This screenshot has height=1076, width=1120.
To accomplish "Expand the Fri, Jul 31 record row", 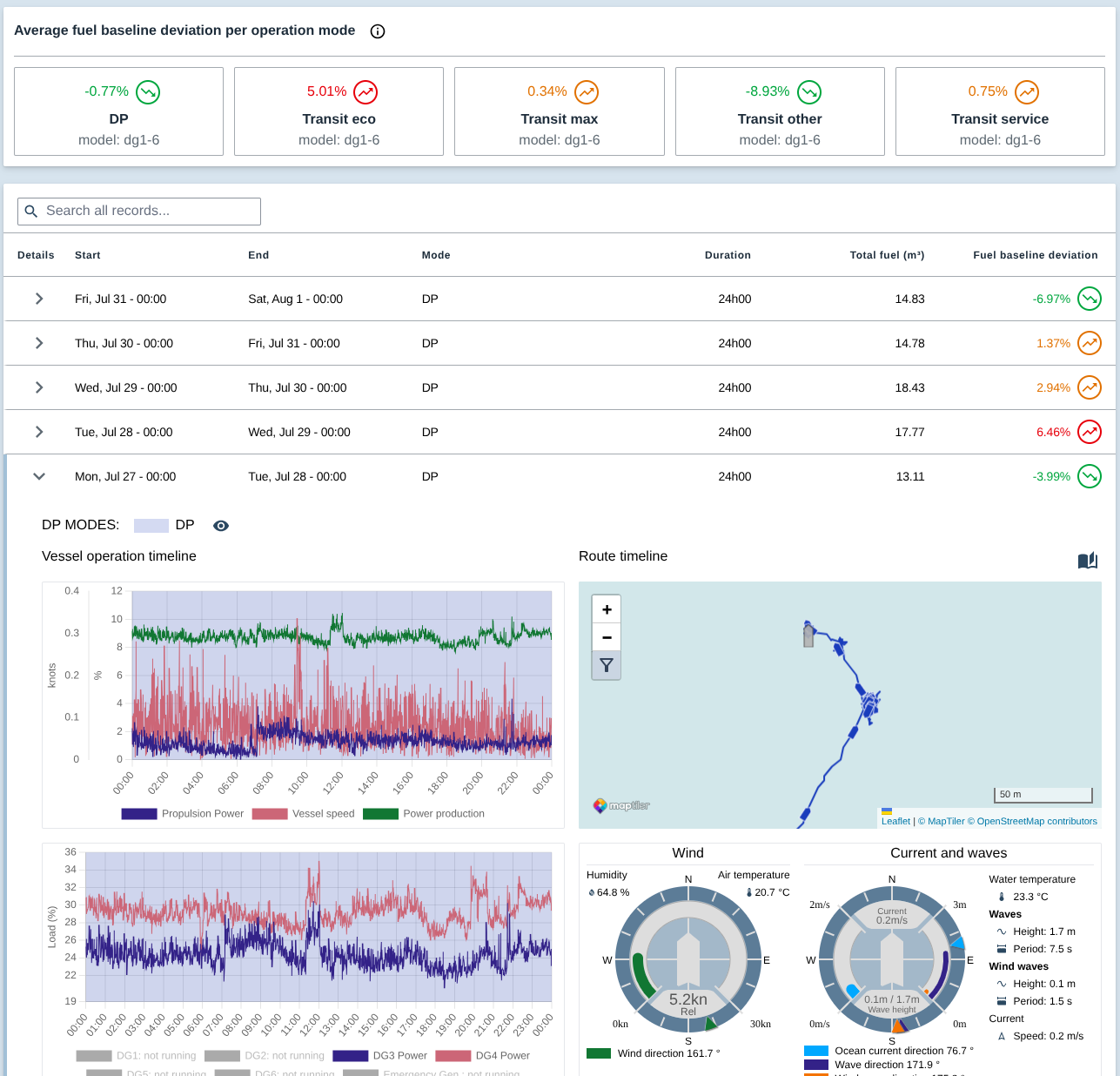I will 39,299.
